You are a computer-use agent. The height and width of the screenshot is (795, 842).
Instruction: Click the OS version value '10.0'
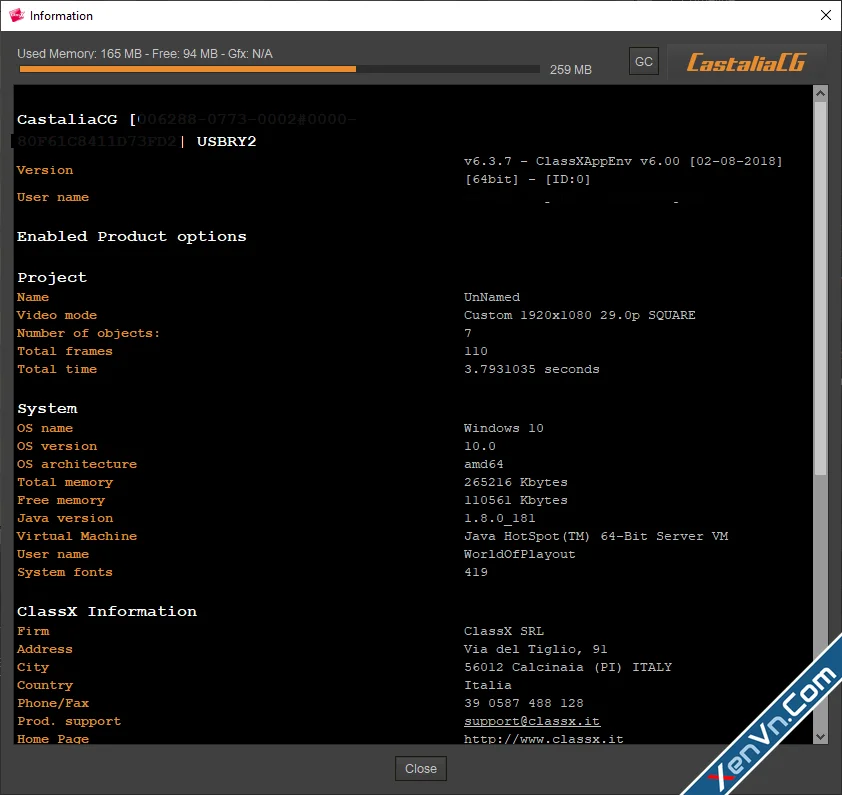point(480,446)
